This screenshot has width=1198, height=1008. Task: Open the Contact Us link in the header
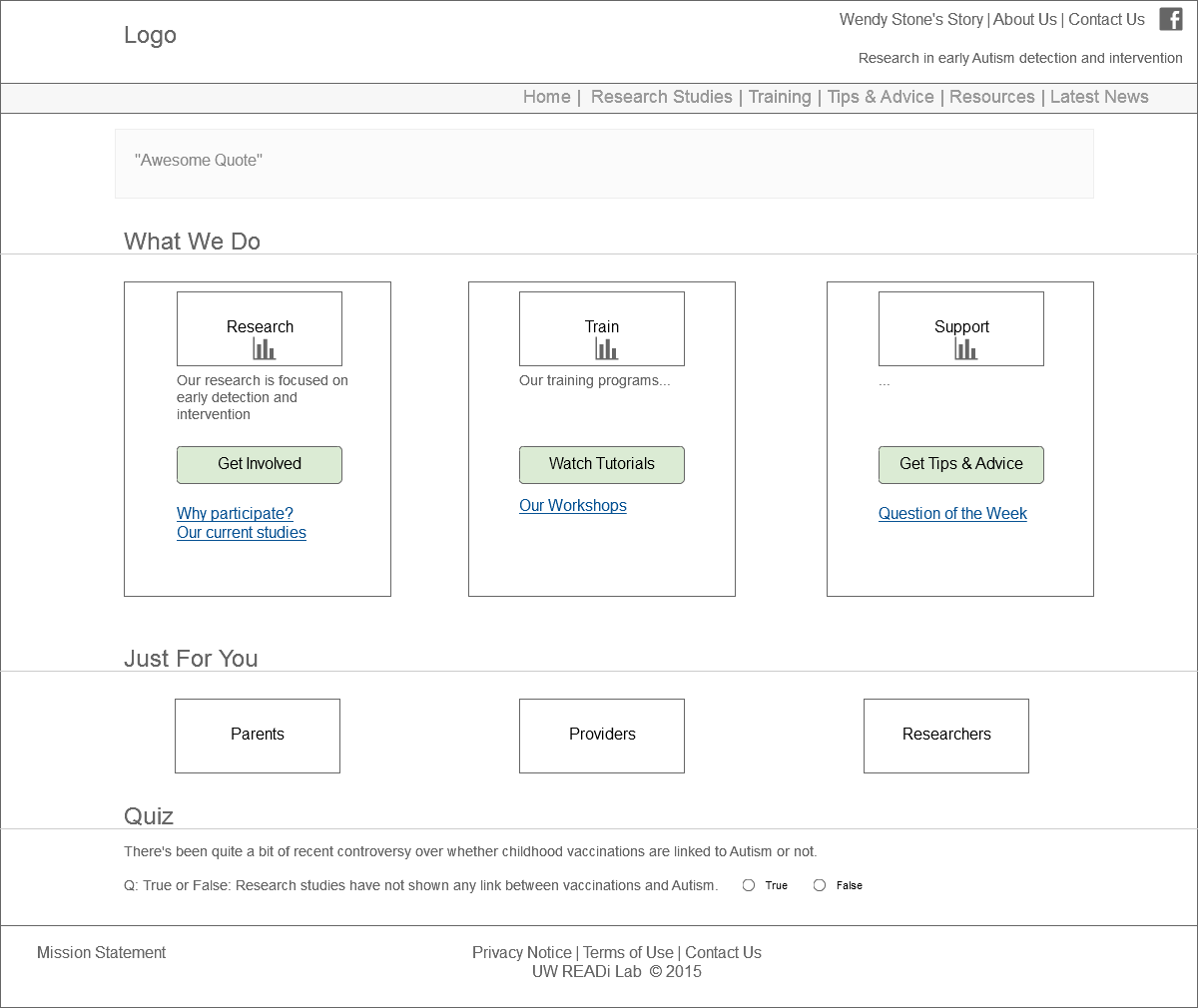(x=1107, y=20)
